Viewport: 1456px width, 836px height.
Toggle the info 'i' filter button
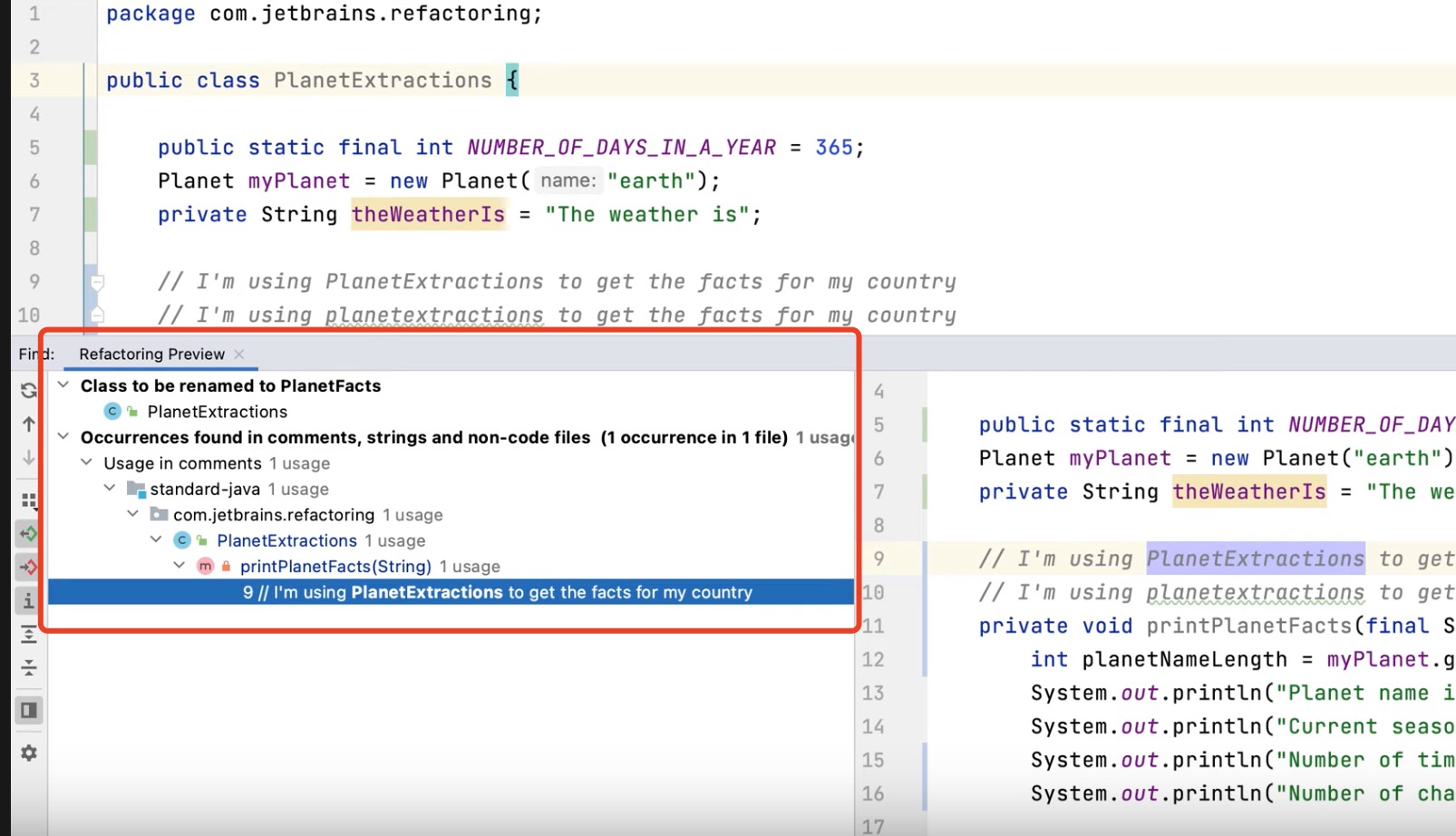pyautogui.click(x=28, y=600)
